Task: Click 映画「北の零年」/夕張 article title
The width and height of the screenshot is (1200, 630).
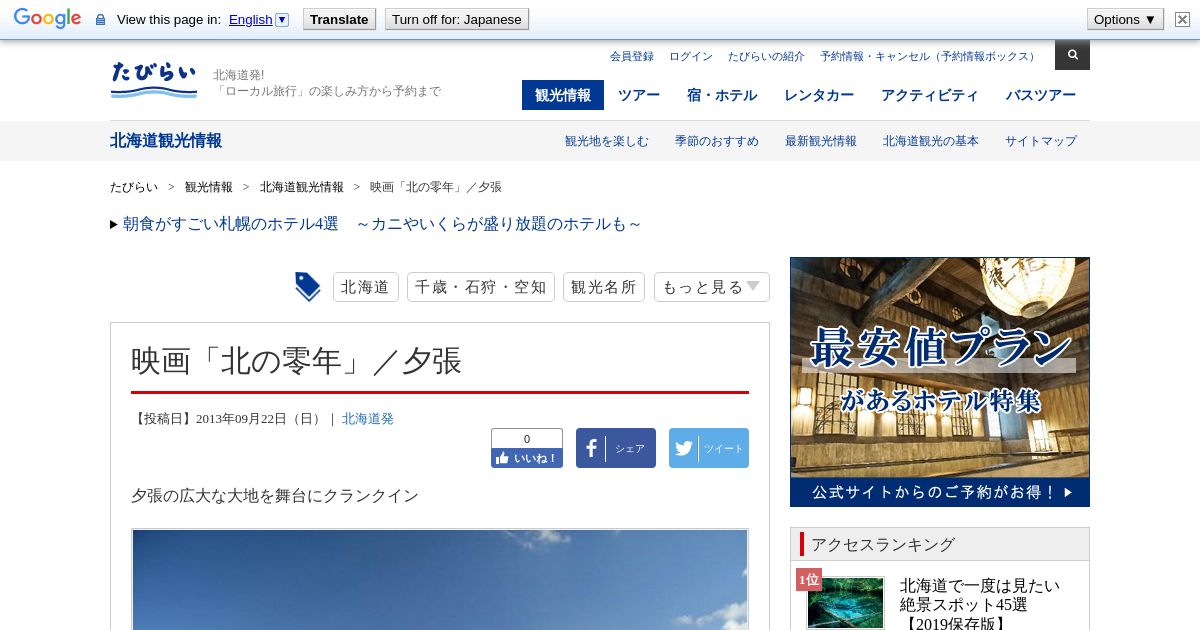Action: coord(296,361)
